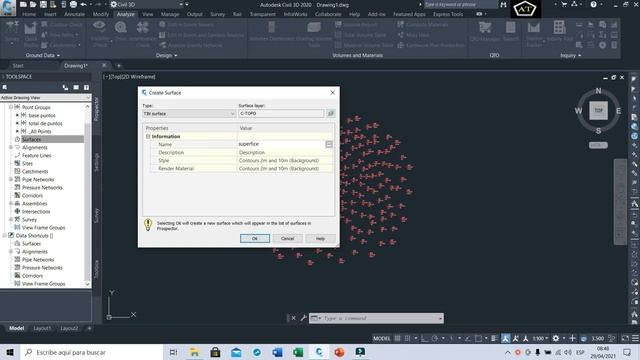Image resolution: width=640 pixels, height=360 pixels.
Task: Click OK in Create Surface dialog
Action: (255, 238)
